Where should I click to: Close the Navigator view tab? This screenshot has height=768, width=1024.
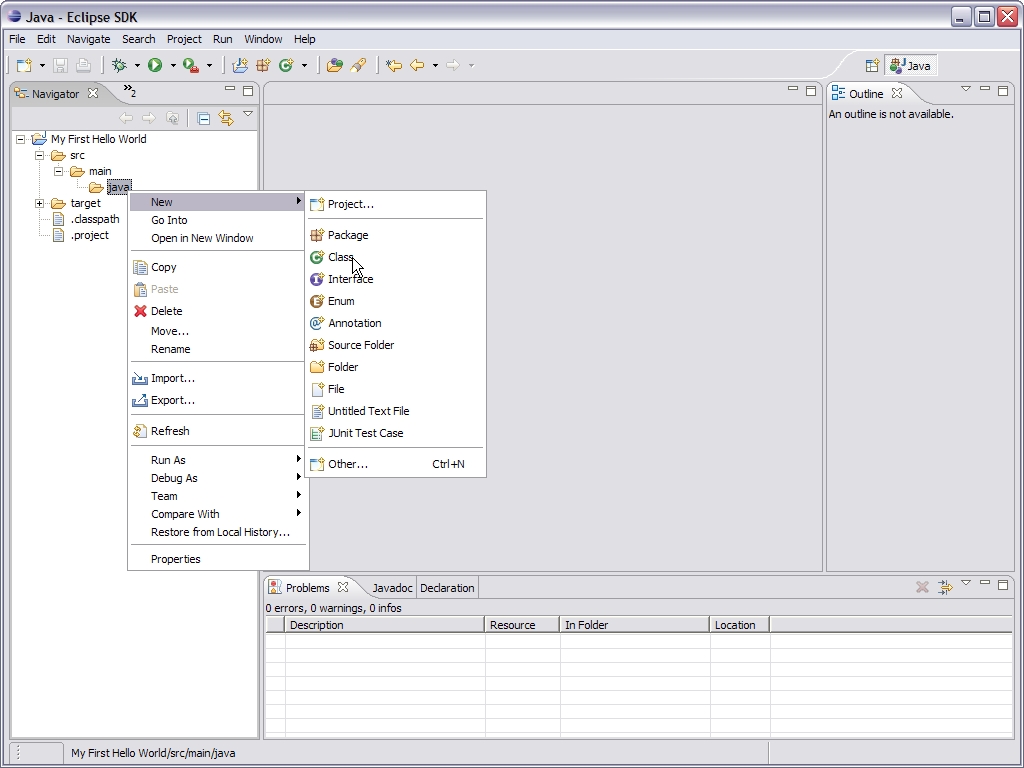click(x=93, y=93)
